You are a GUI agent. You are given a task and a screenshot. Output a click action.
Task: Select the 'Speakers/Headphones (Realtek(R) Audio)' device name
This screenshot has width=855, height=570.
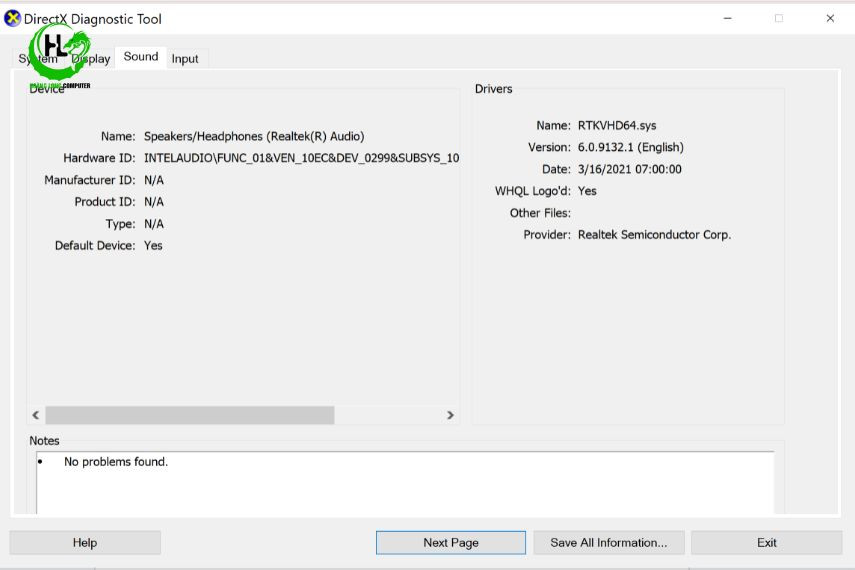pyautogui.click(x=254, y=136)
